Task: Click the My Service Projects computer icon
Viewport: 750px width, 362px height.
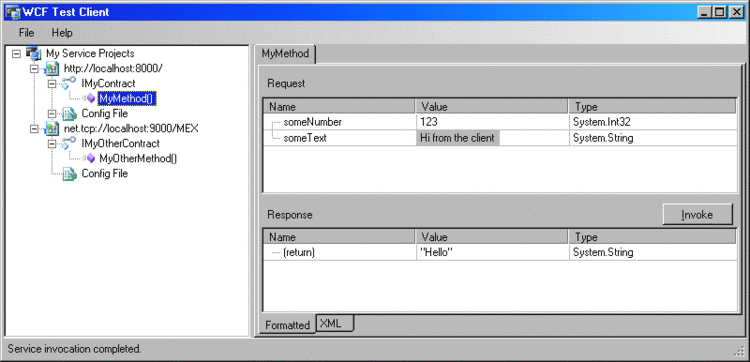Action: coord(33,54)
